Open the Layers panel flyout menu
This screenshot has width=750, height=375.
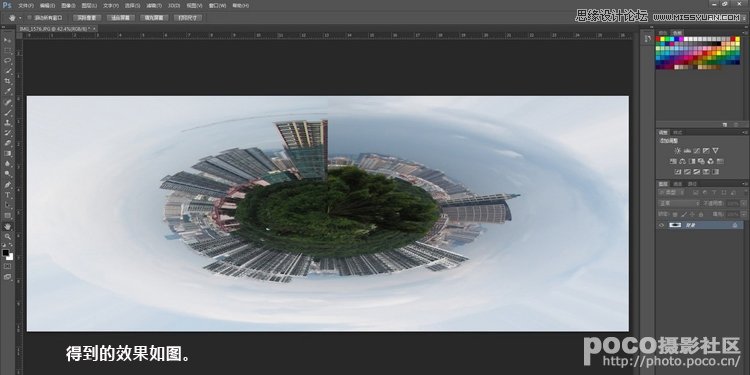tap(744, 183)
